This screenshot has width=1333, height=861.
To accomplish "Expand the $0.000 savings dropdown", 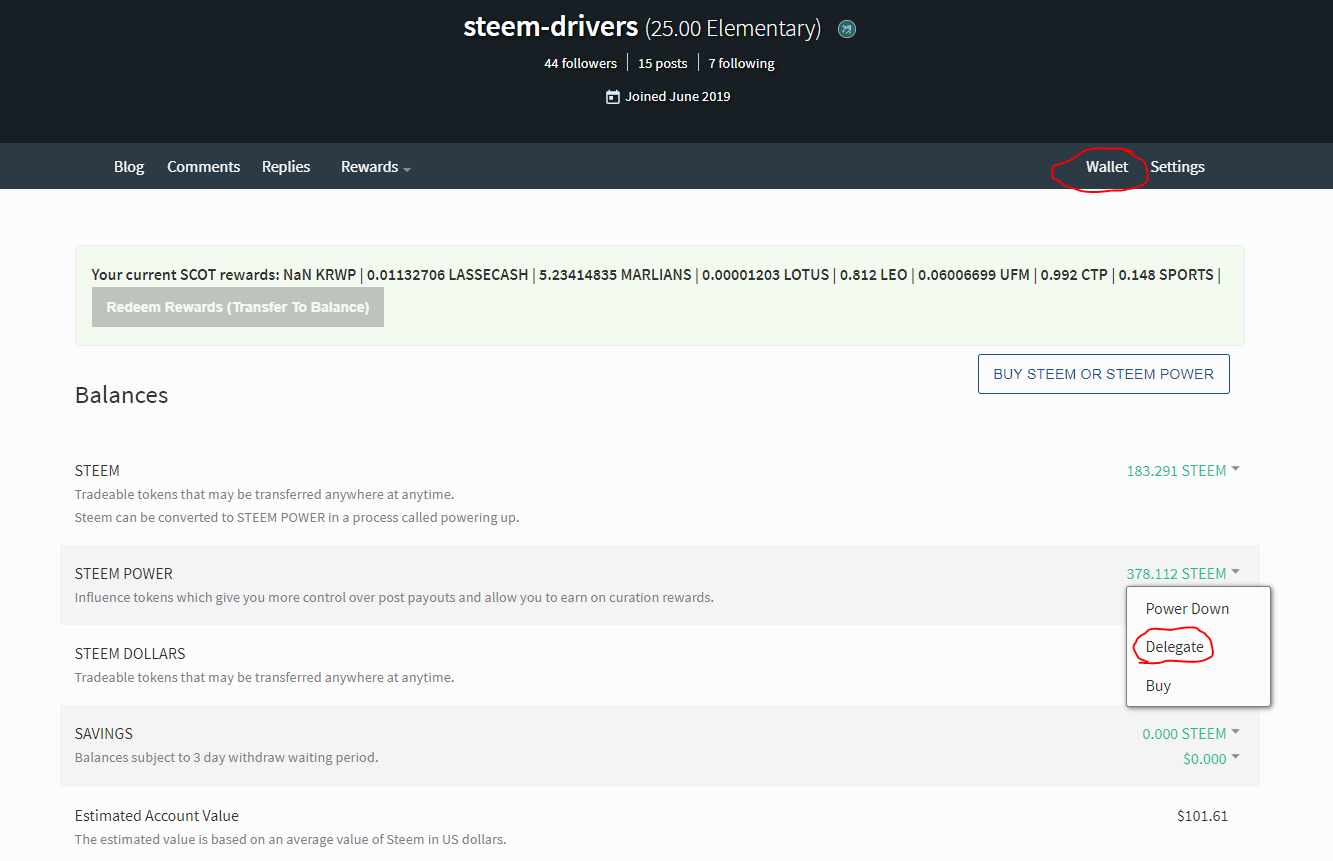I will coord(1211,759).
